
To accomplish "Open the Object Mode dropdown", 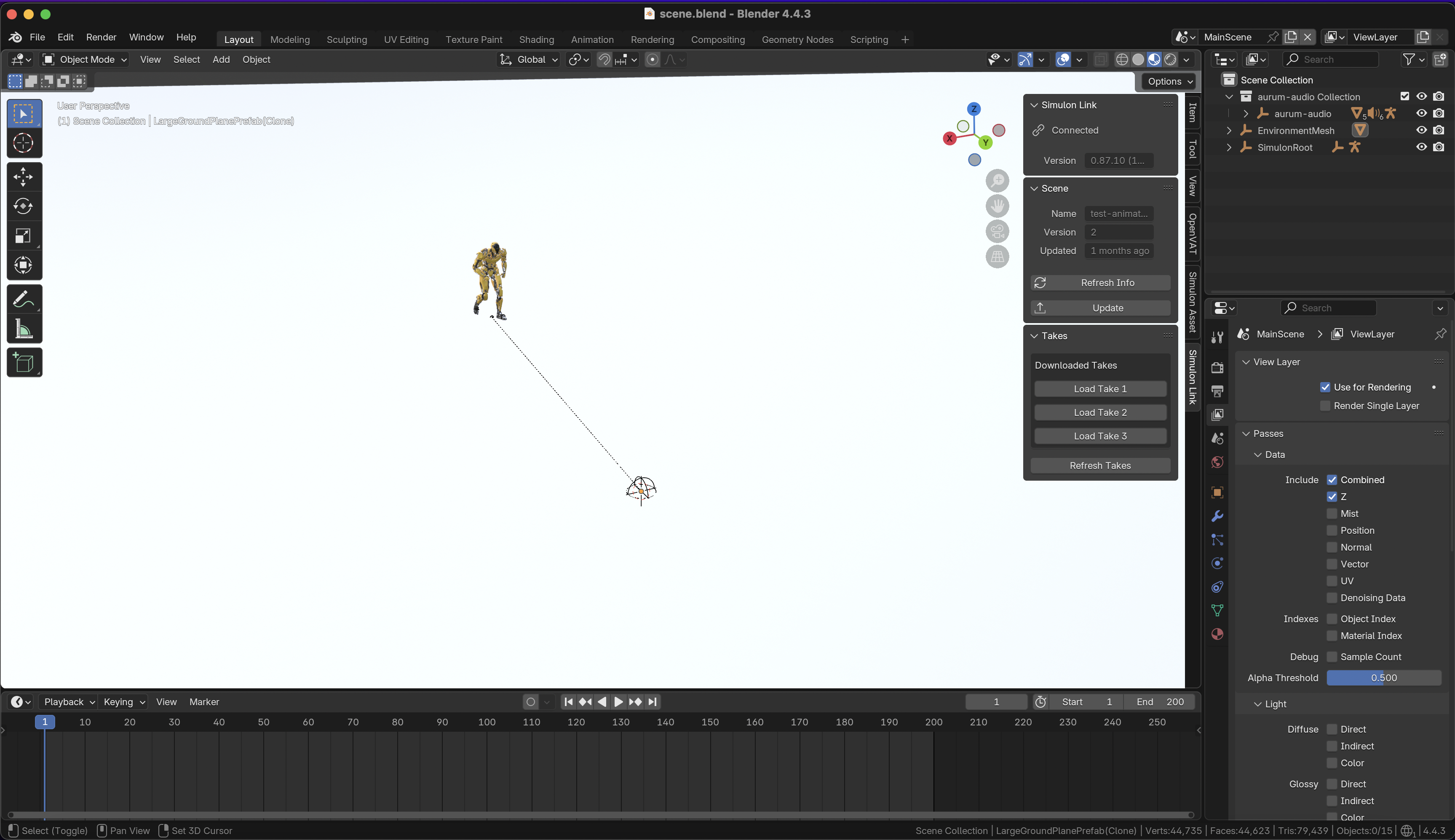I will (85, 59).
